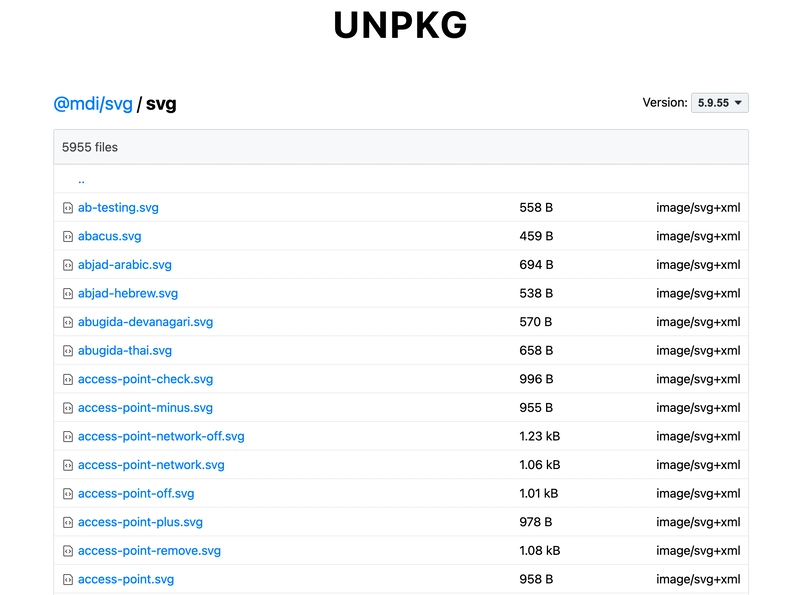The height and width of the screenshot is (595, 800).
Task: Open abjad-hebrew.svg file link
Action: point(128,293)
